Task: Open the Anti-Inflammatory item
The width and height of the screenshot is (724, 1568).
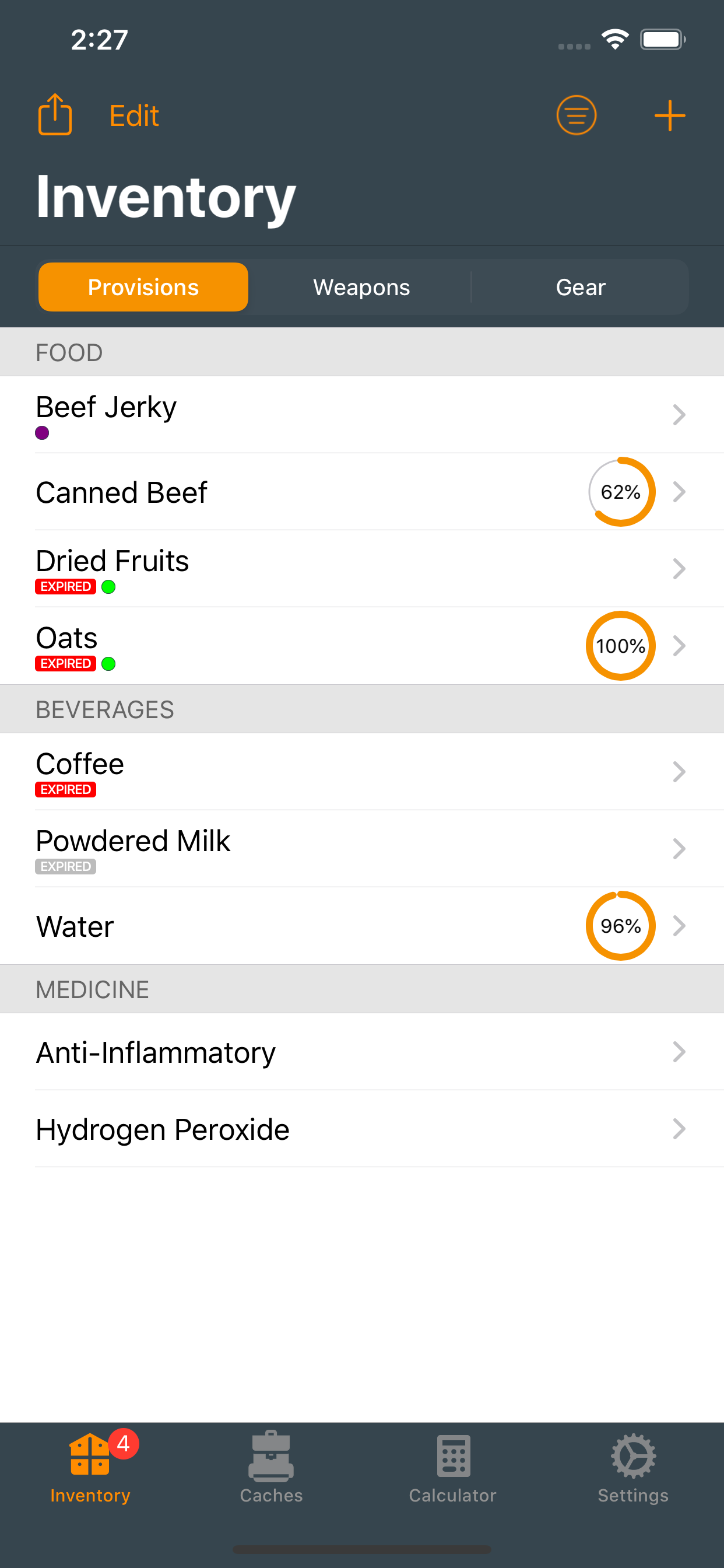Action: tap(156, 1052)
